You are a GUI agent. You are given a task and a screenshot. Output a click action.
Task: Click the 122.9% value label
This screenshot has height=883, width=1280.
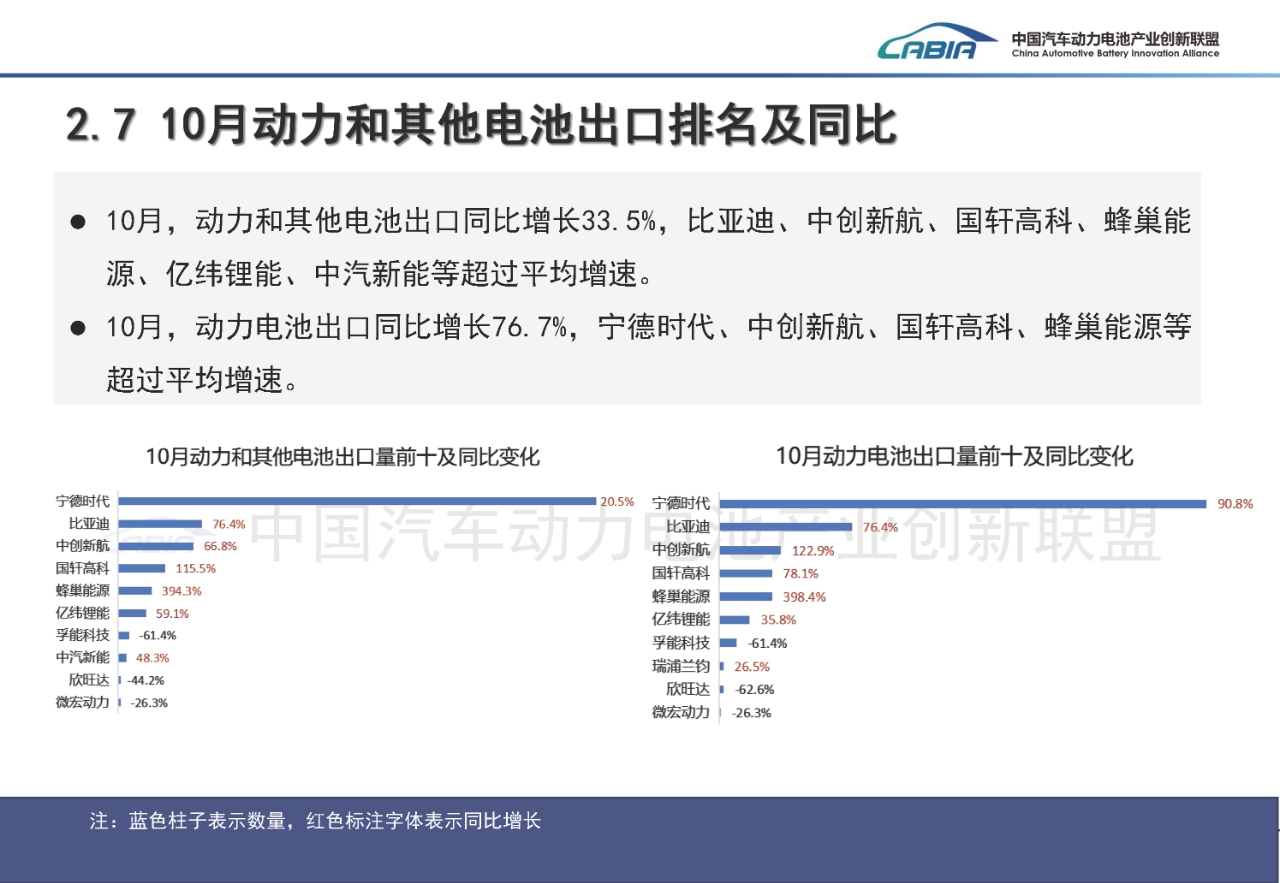coord(812,550)
